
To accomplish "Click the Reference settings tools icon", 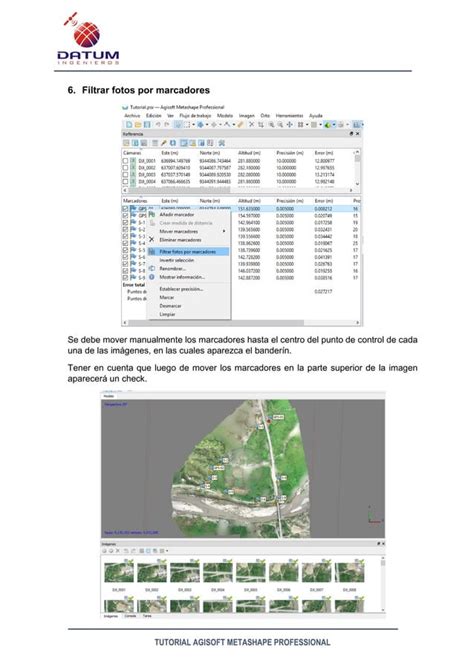I will [221, 143].
